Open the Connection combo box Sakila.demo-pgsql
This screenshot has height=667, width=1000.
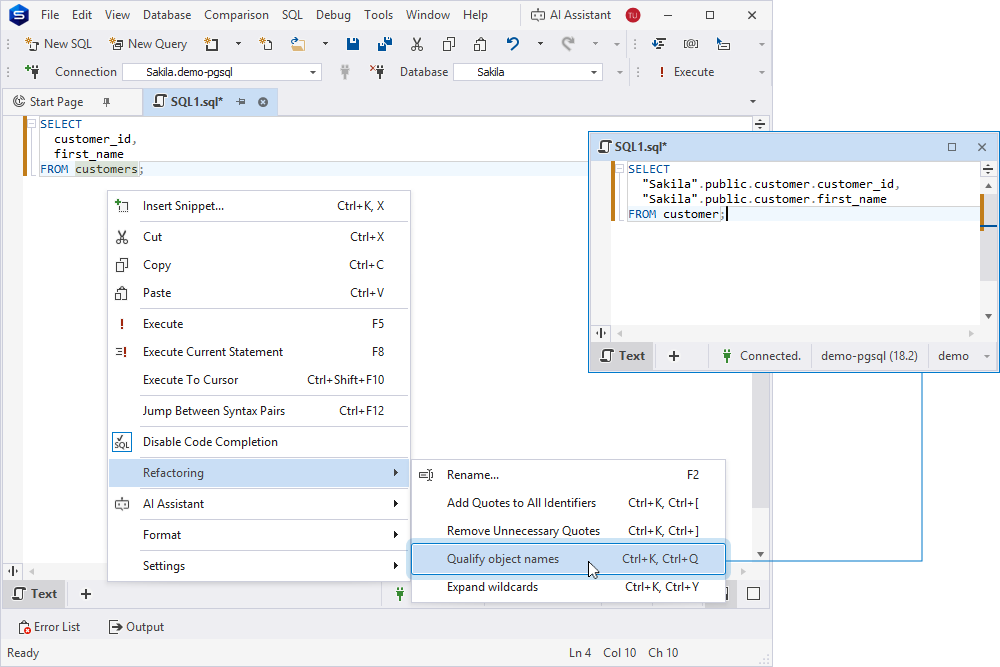click(222, 72)
